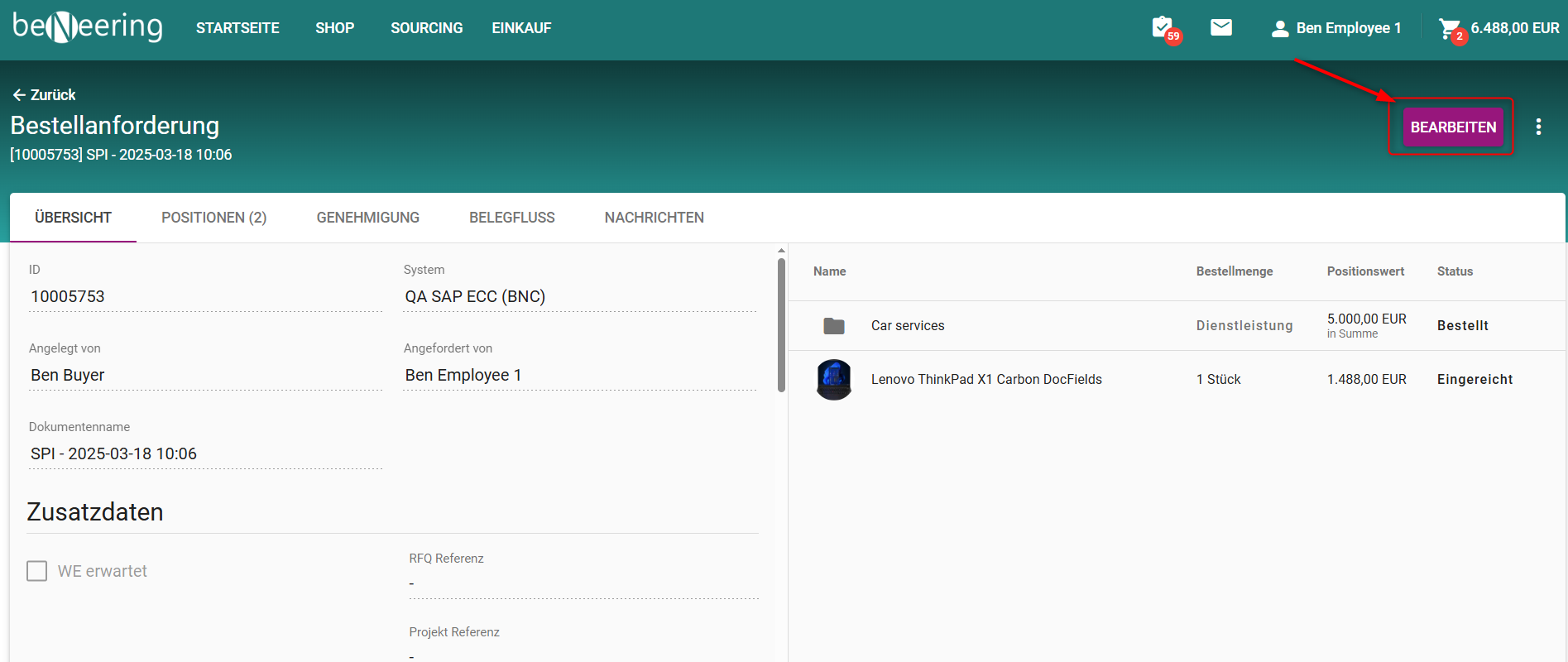
Task: Open the Shop menu item
Action: (x=334, y=28)
